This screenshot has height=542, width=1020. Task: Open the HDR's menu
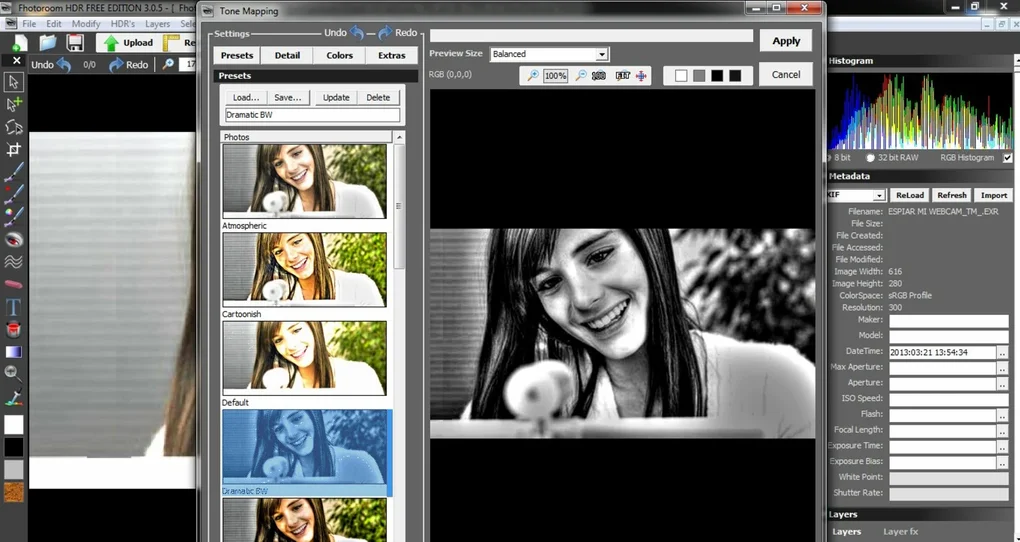pyautogui.click(x=123, y=23)
